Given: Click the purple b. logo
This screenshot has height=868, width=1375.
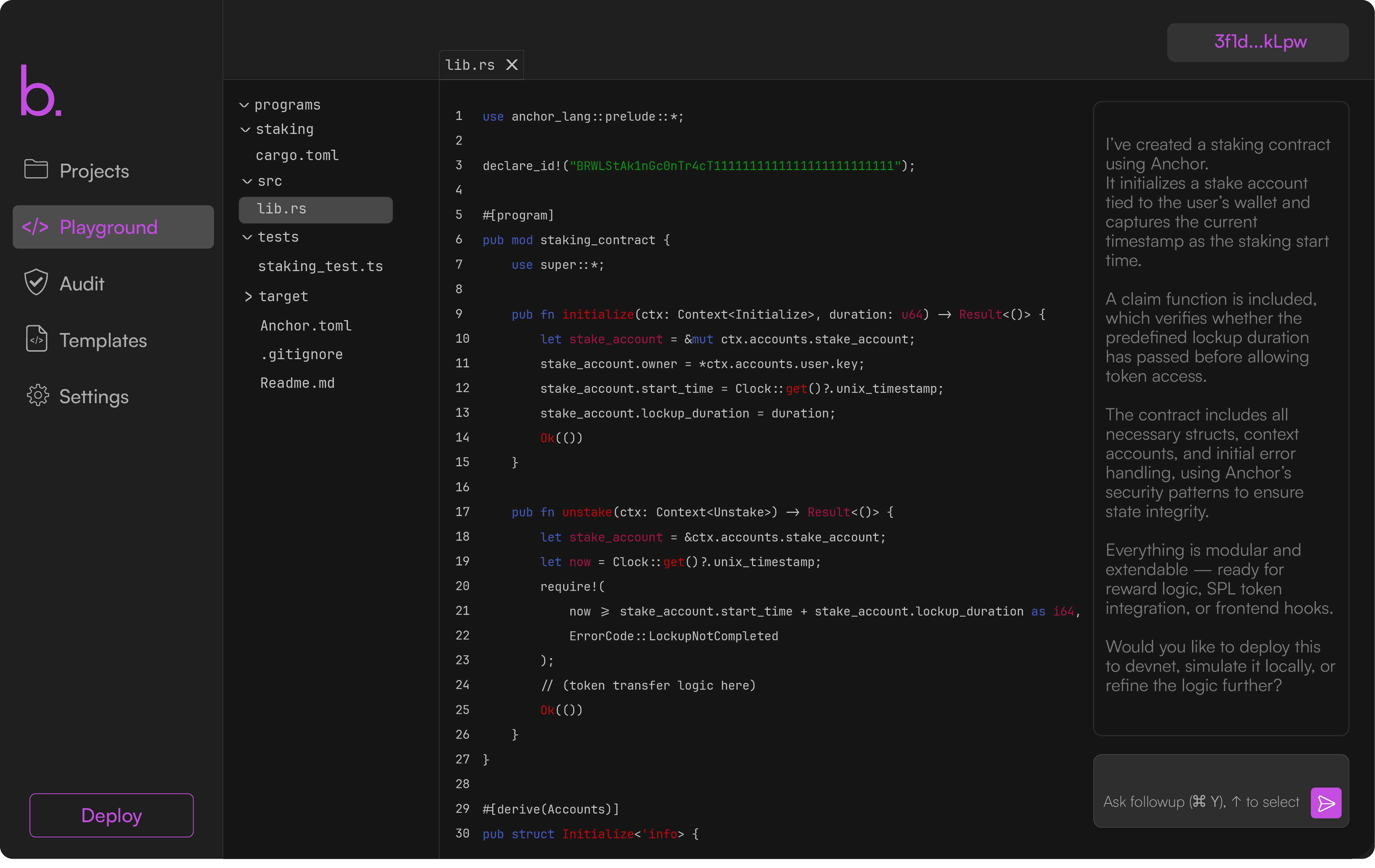Looking at the screenshot, I should [41, 90].
